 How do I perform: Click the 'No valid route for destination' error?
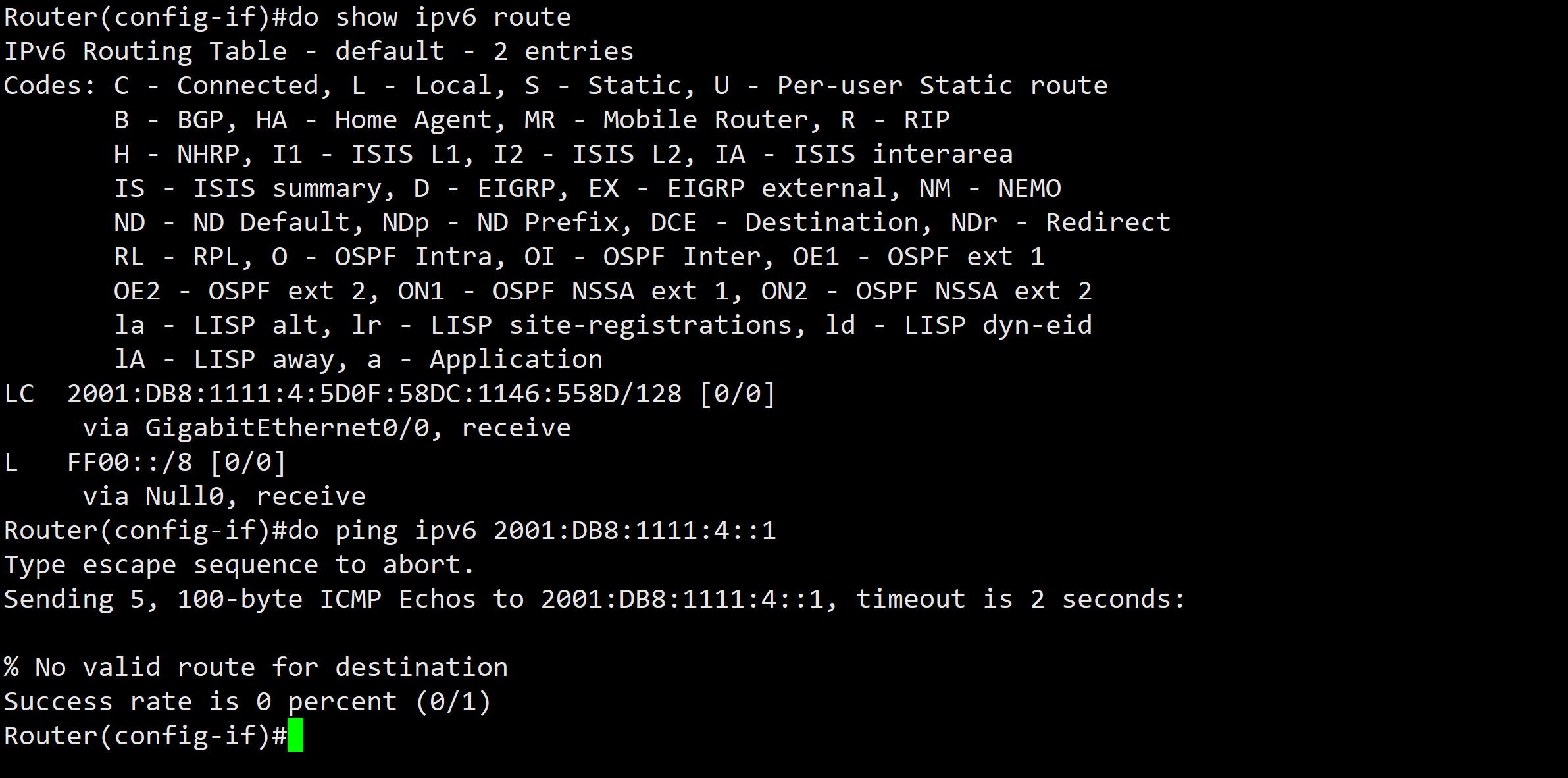point(271,667)
